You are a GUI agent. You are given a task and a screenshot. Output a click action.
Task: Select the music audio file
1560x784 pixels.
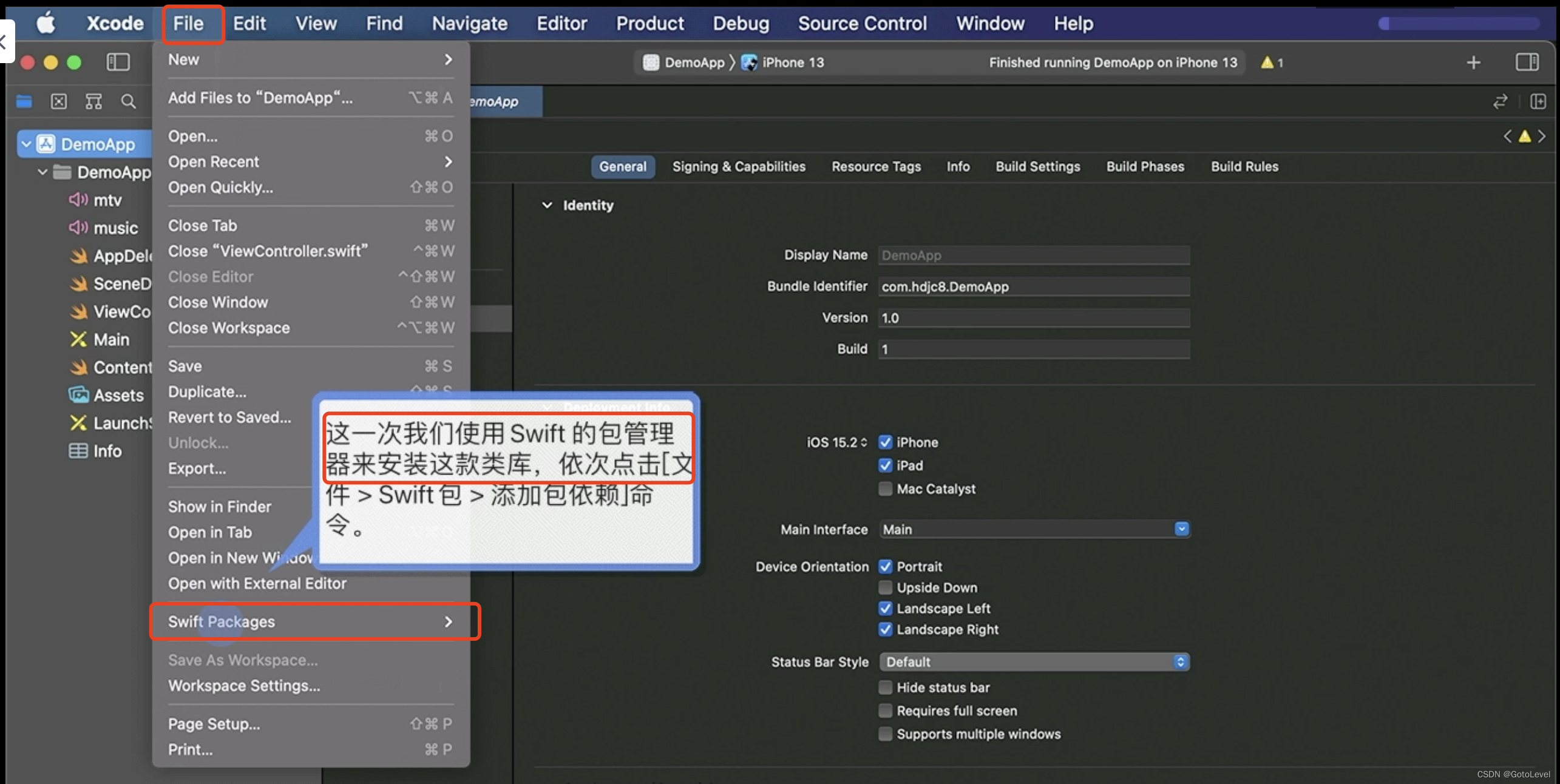click(x=115, y=228)
